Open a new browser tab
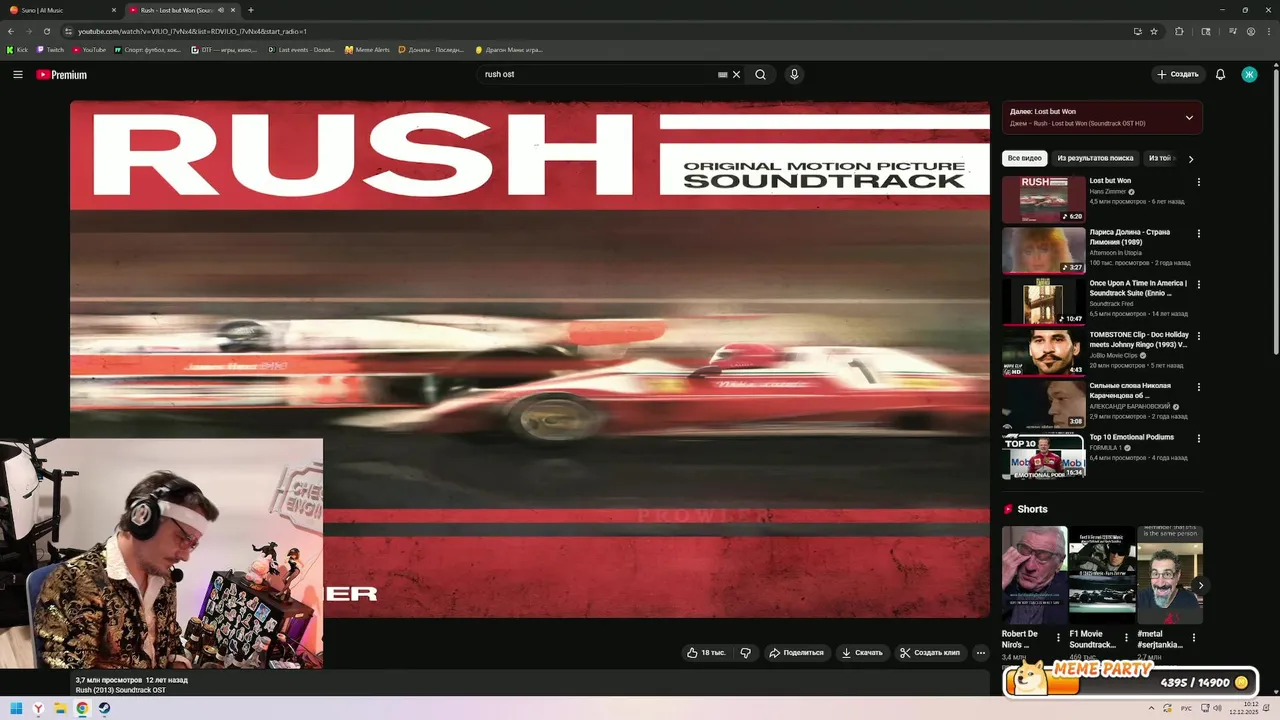This screenshot has width=1280, height=720. [250, 10]
